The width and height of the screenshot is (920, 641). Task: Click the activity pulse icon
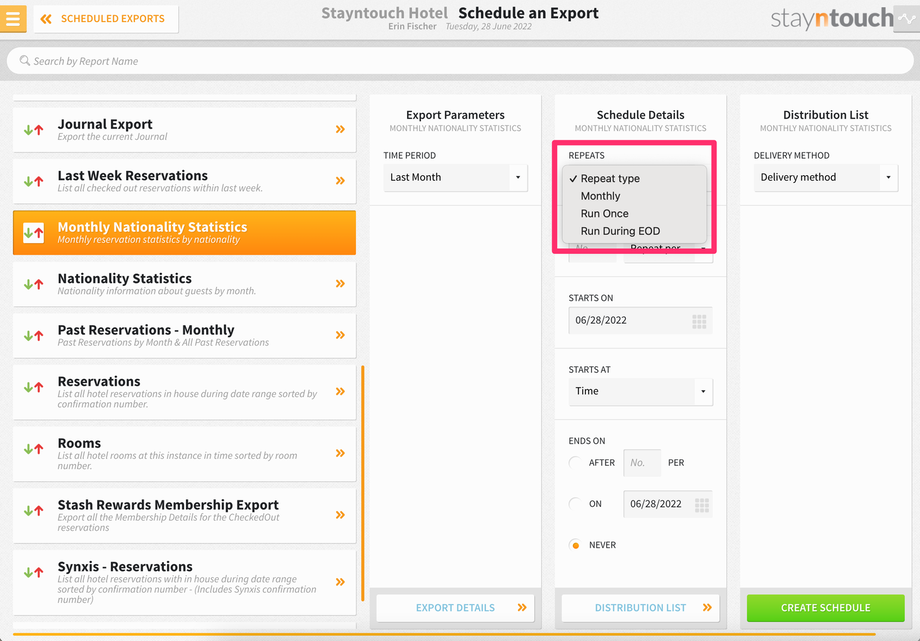(907, 19)
